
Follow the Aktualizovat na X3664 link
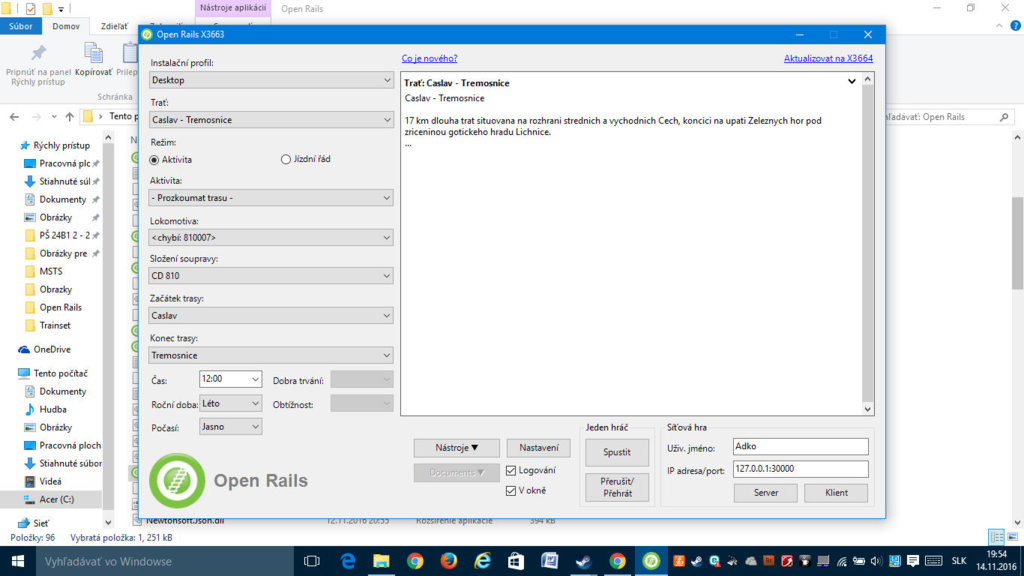828,59
